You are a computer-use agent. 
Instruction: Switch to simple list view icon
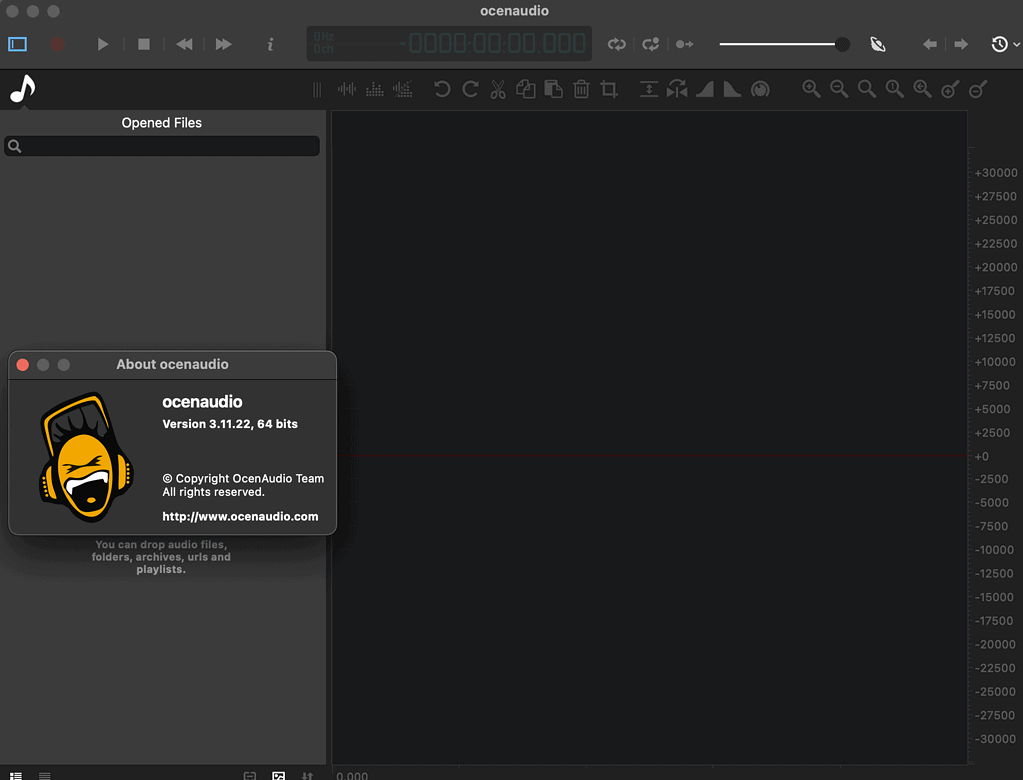(x=44, y=775)
